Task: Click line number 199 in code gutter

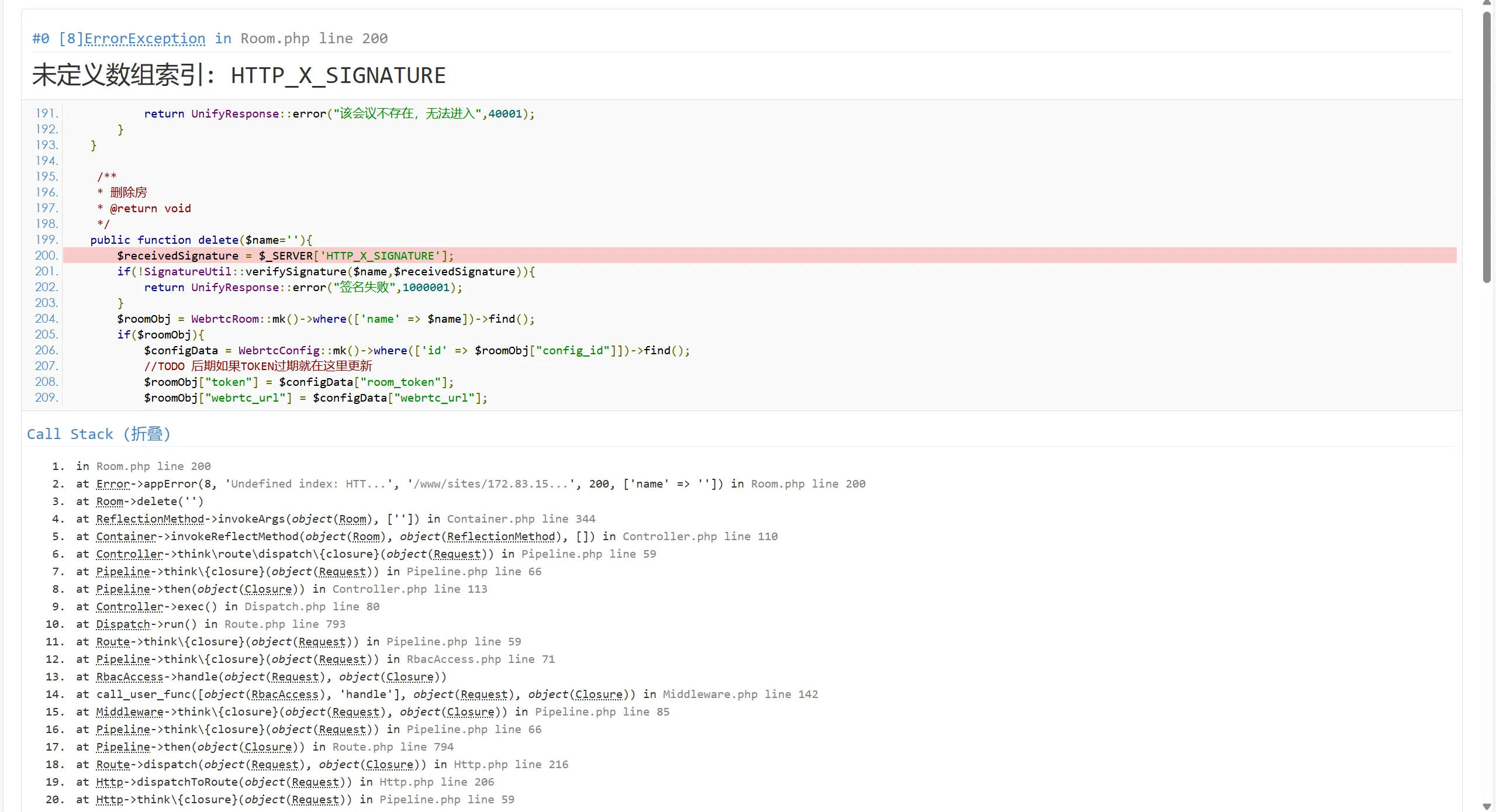Action: click(x=46, y=240)
